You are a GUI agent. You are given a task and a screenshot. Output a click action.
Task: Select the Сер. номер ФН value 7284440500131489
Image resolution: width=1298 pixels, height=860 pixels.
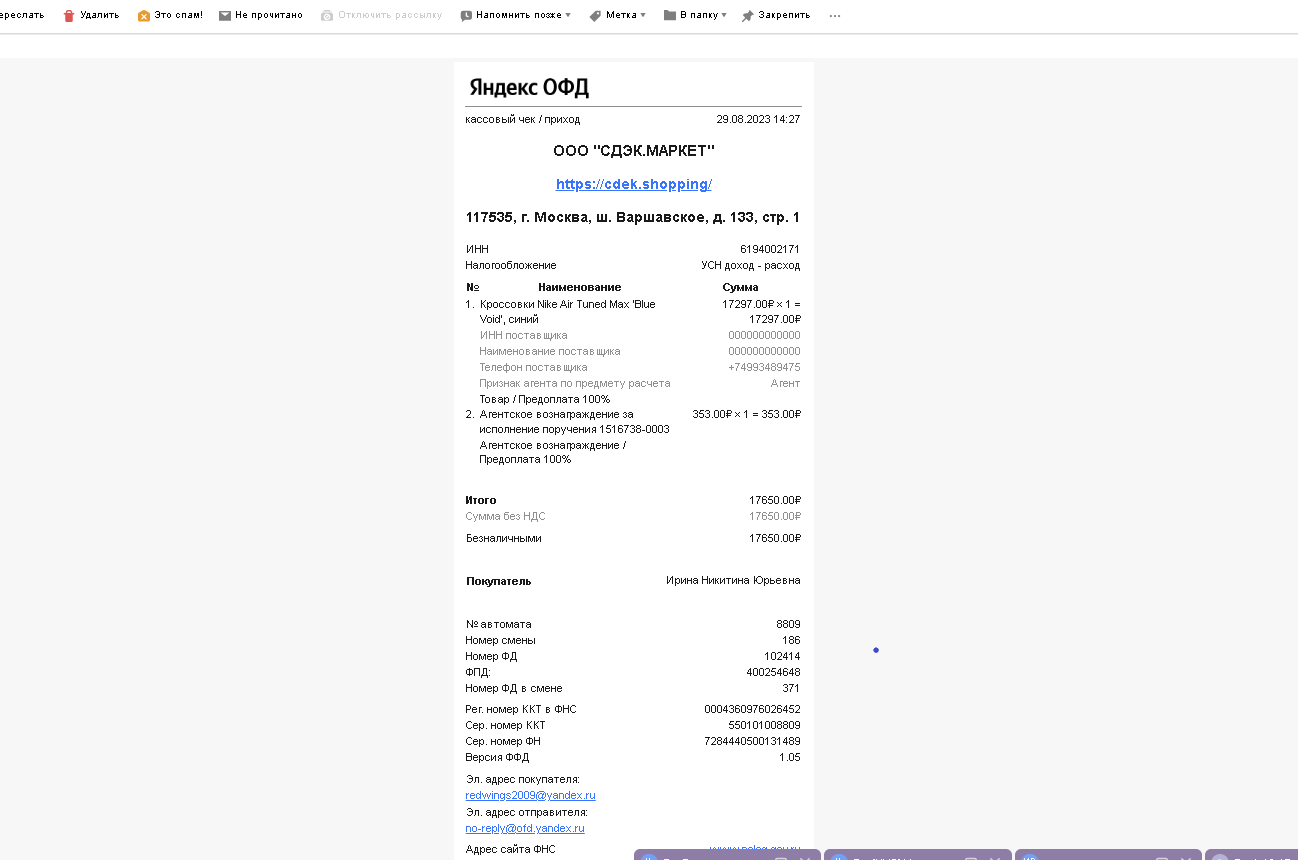tap(752, 741)
